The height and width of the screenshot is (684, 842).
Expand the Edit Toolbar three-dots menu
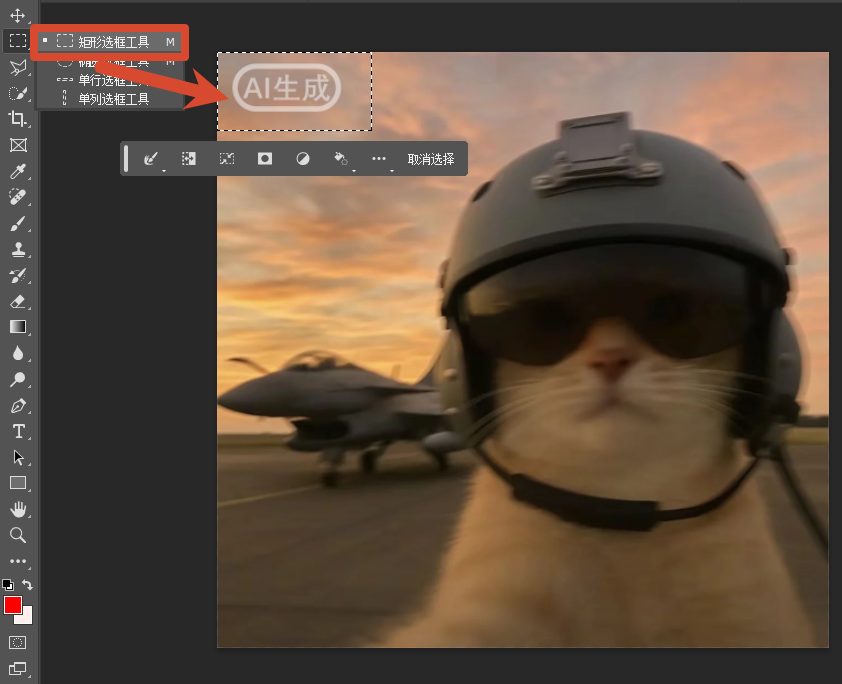coord(18,561)
